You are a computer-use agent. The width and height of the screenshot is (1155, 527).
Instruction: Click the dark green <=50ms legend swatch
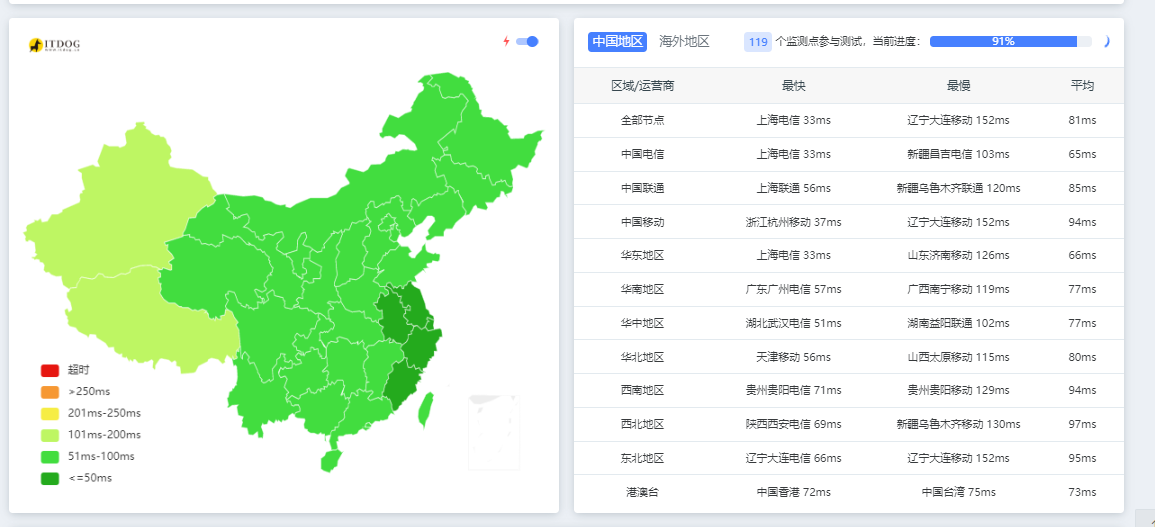pyautogui.click(x=50, y=478)
